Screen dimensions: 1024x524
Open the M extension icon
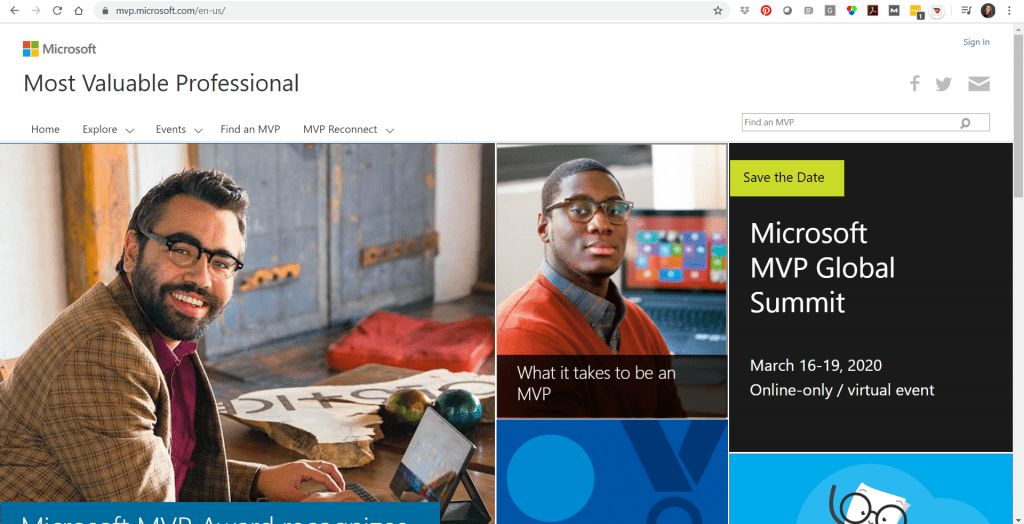point(894,10)
